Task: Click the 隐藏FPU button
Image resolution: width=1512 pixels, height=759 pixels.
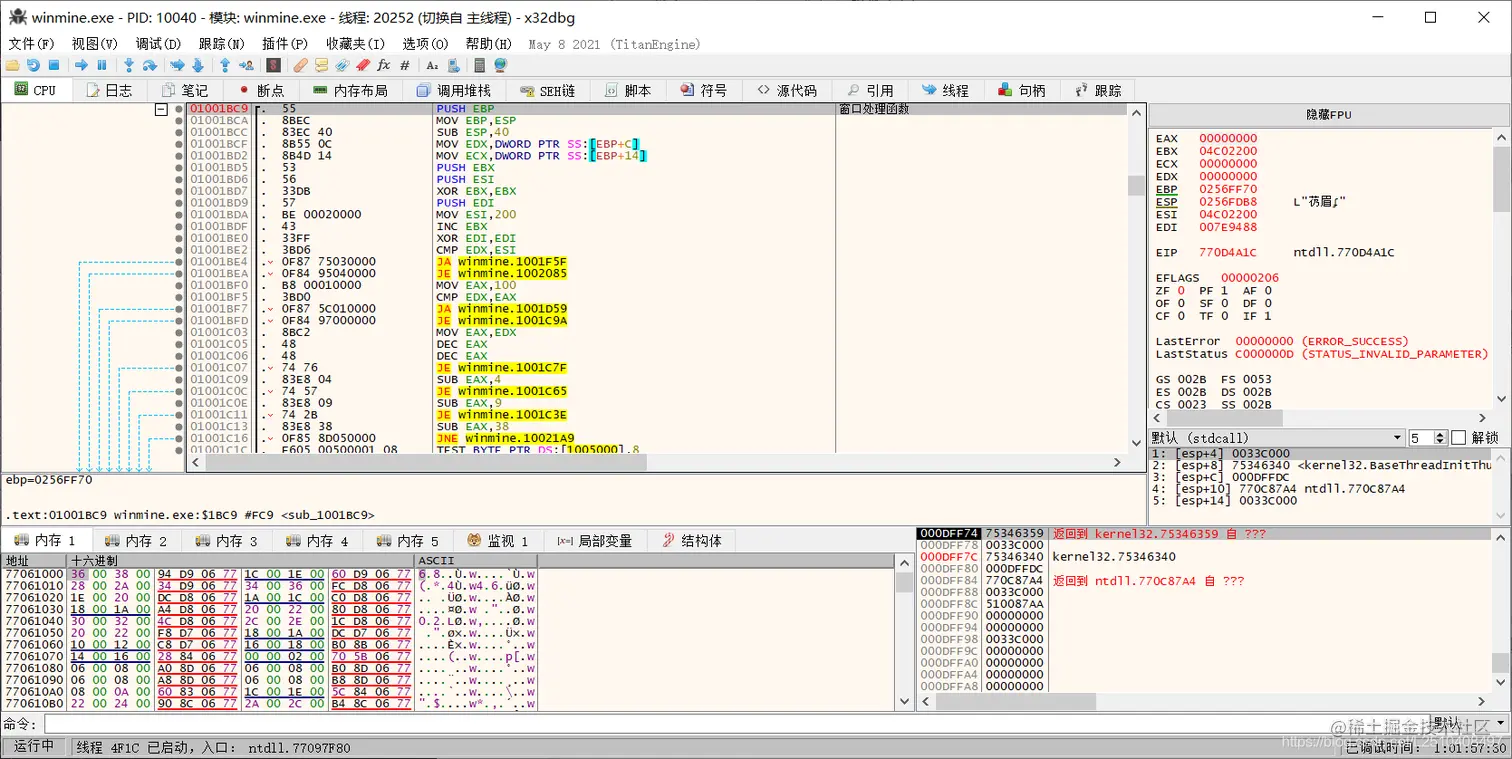Action: (x=1329, y=114)
